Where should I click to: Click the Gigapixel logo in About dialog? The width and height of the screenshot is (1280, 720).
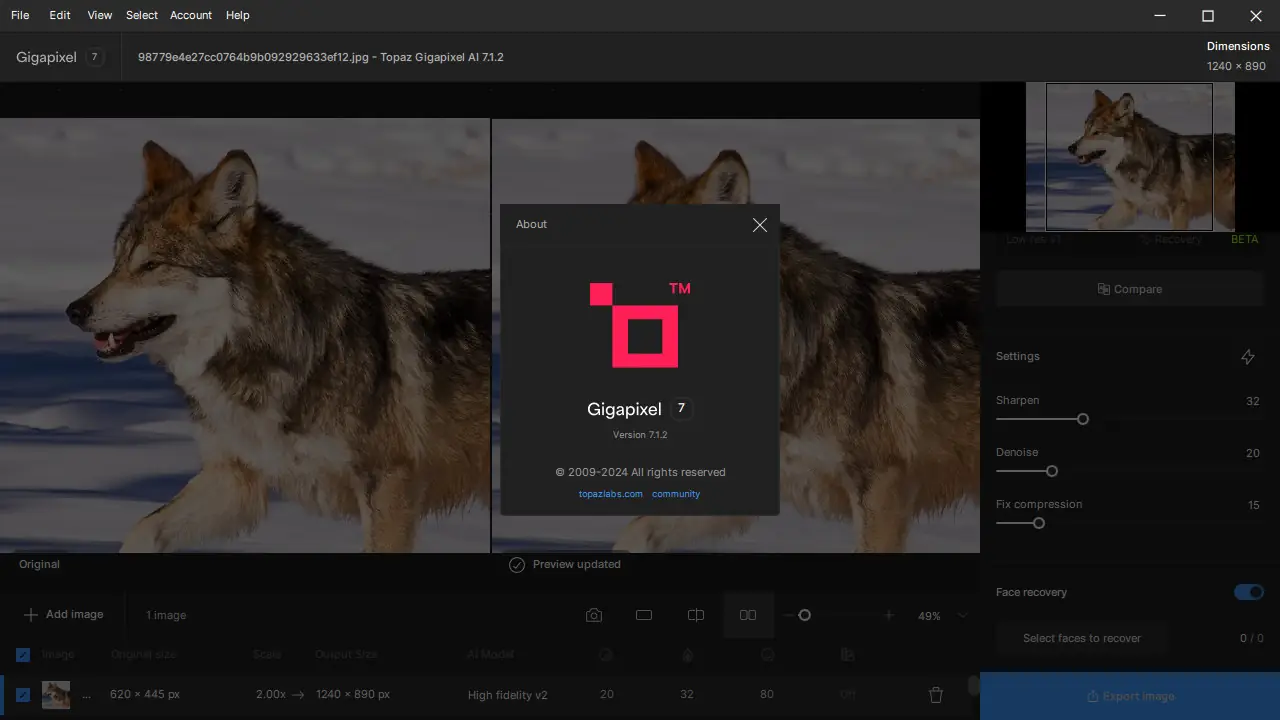(x=639, y=325)
